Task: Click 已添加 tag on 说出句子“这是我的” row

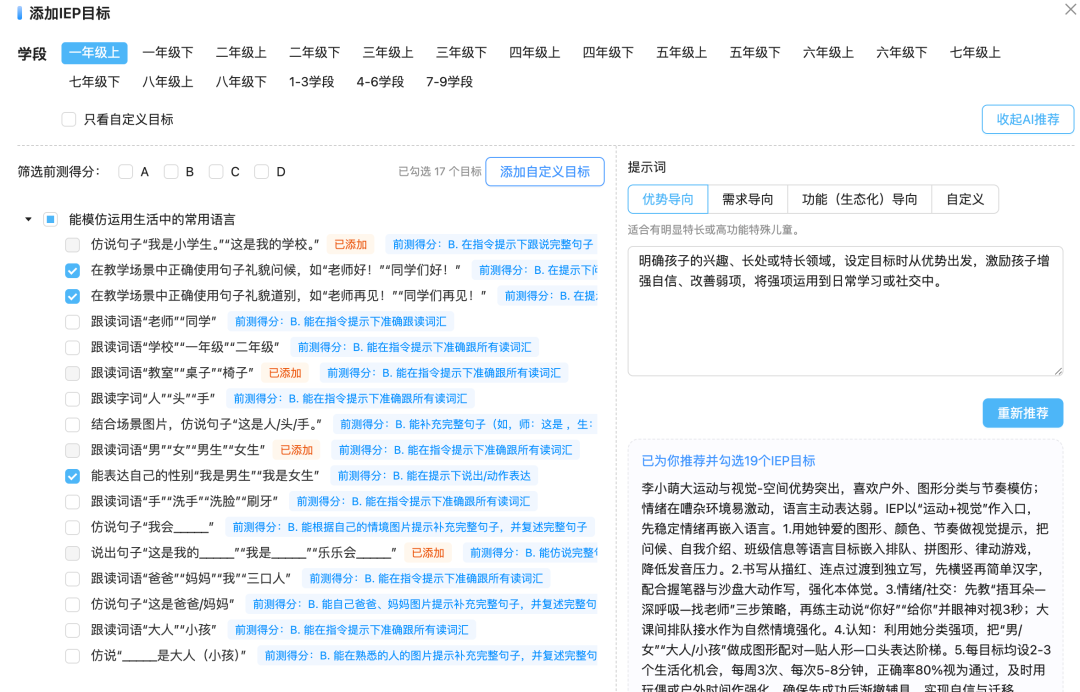Action: (428, 553)
